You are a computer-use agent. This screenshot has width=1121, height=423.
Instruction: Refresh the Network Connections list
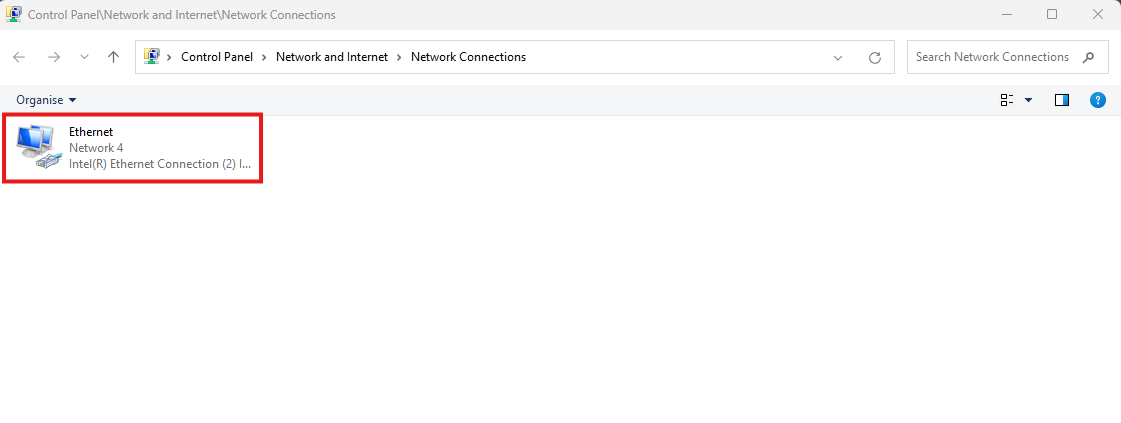click(x=875, y=57)
